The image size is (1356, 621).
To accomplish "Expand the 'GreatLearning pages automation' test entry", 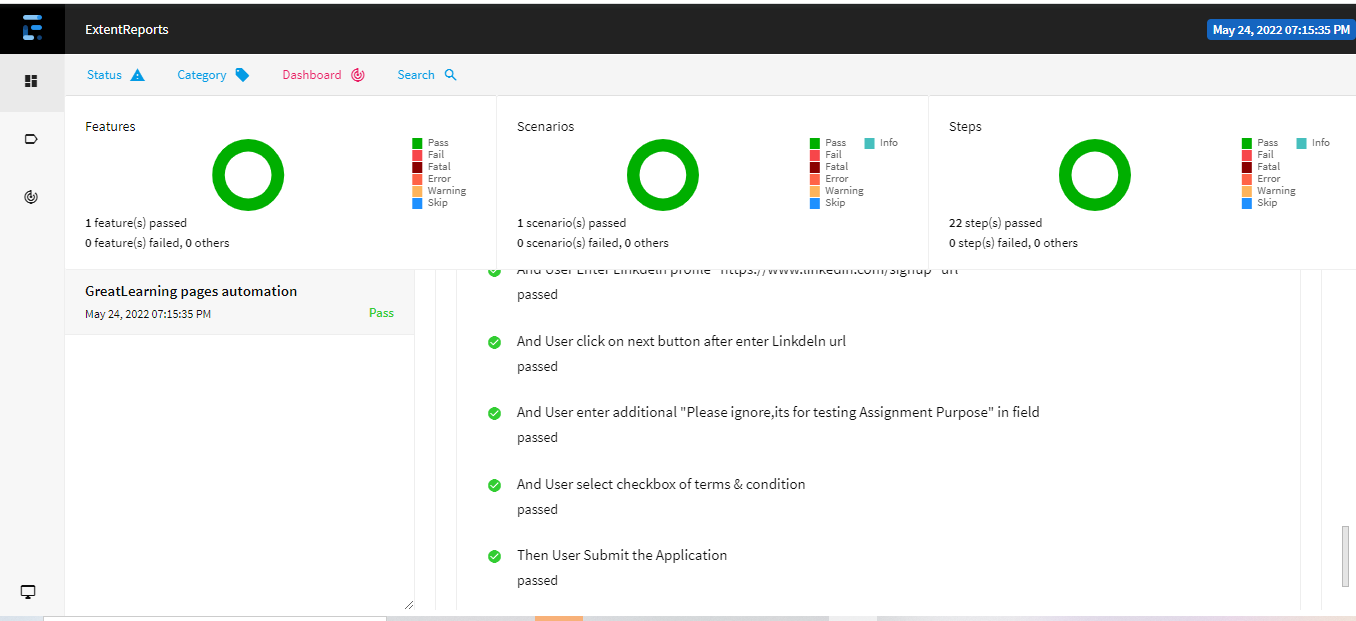I will 191,291.
